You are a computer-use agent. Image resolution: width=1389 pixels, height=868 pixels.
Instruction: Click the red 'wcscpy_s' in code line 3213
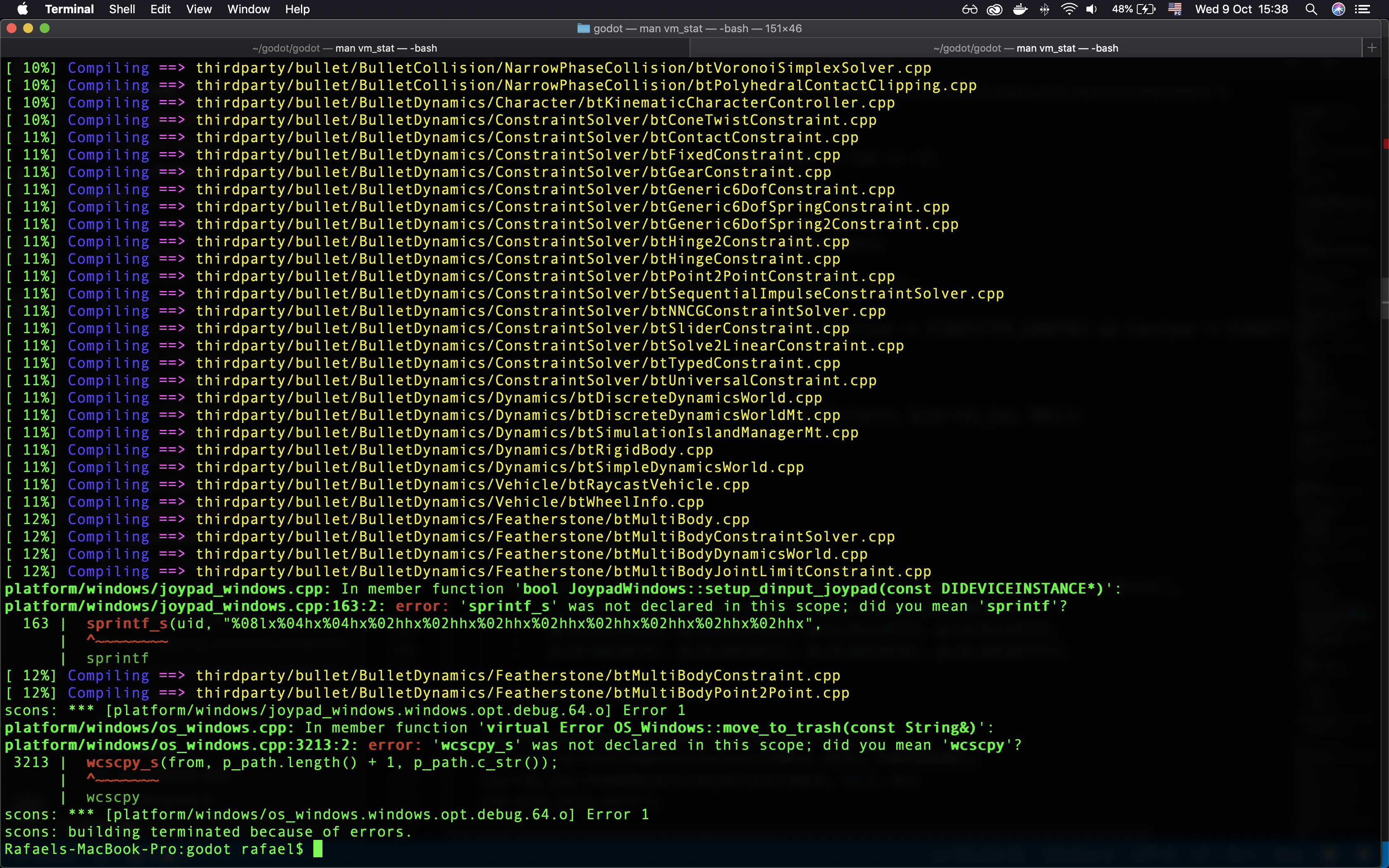[x=122, y=762]
